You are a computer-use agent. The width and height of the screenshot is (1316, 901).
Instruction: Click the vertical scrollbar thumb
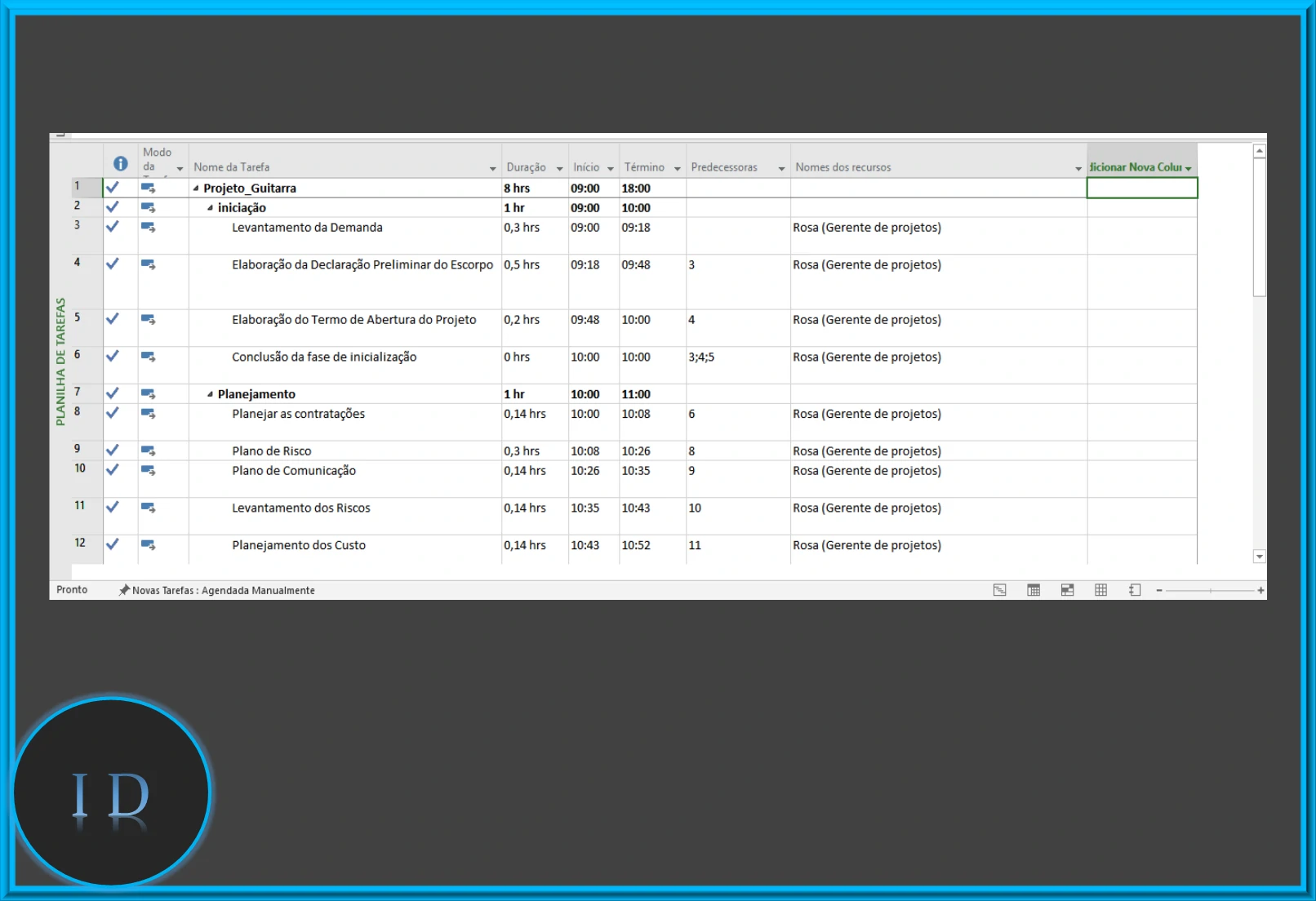(1260, 227)
